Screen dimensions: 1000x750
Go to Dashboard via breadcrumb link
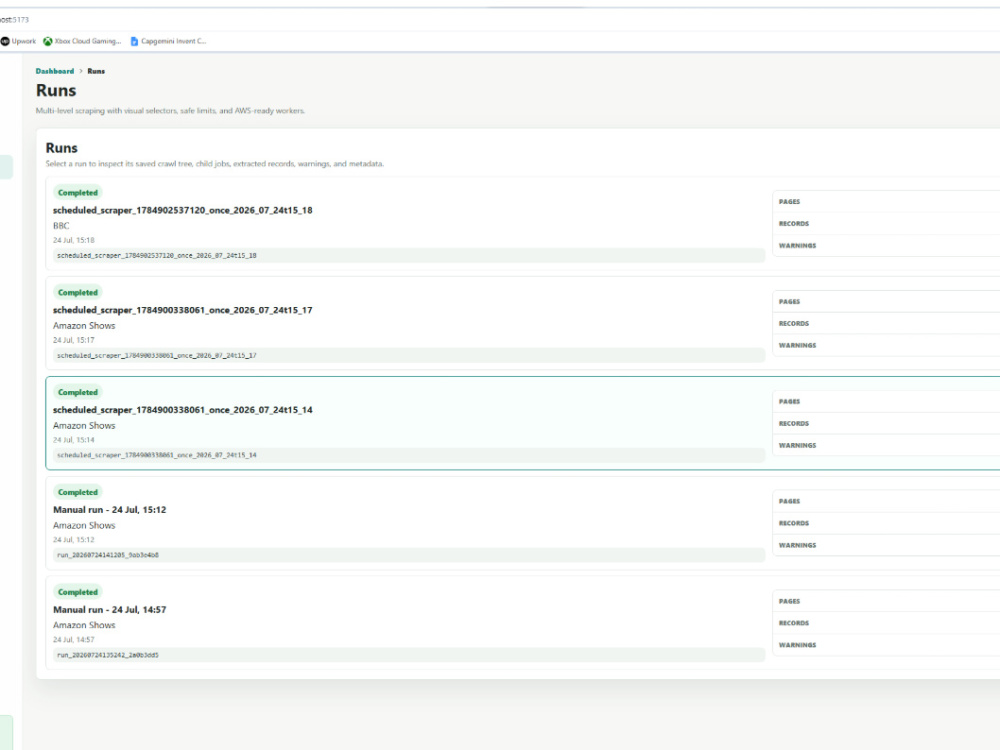(55, 71)
